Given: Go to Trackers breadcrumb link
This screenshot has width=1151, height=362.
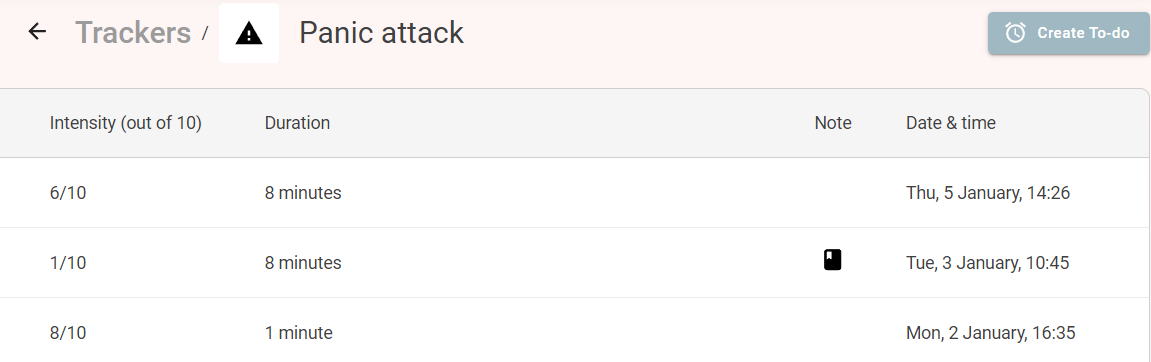Looking at the screenshot, I should coord(133,33).
